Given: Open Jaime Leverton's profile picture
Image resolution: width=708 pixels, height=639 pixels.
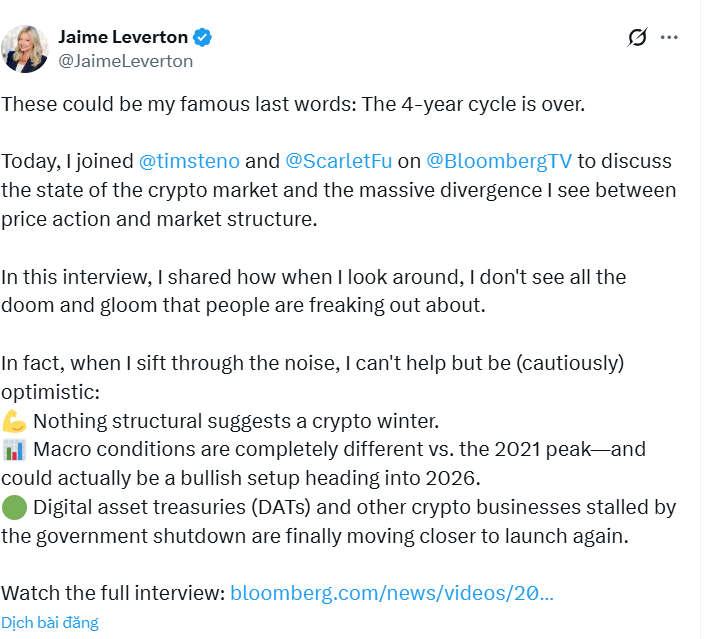Looking at the screenshot, I should tap(25, 48).
